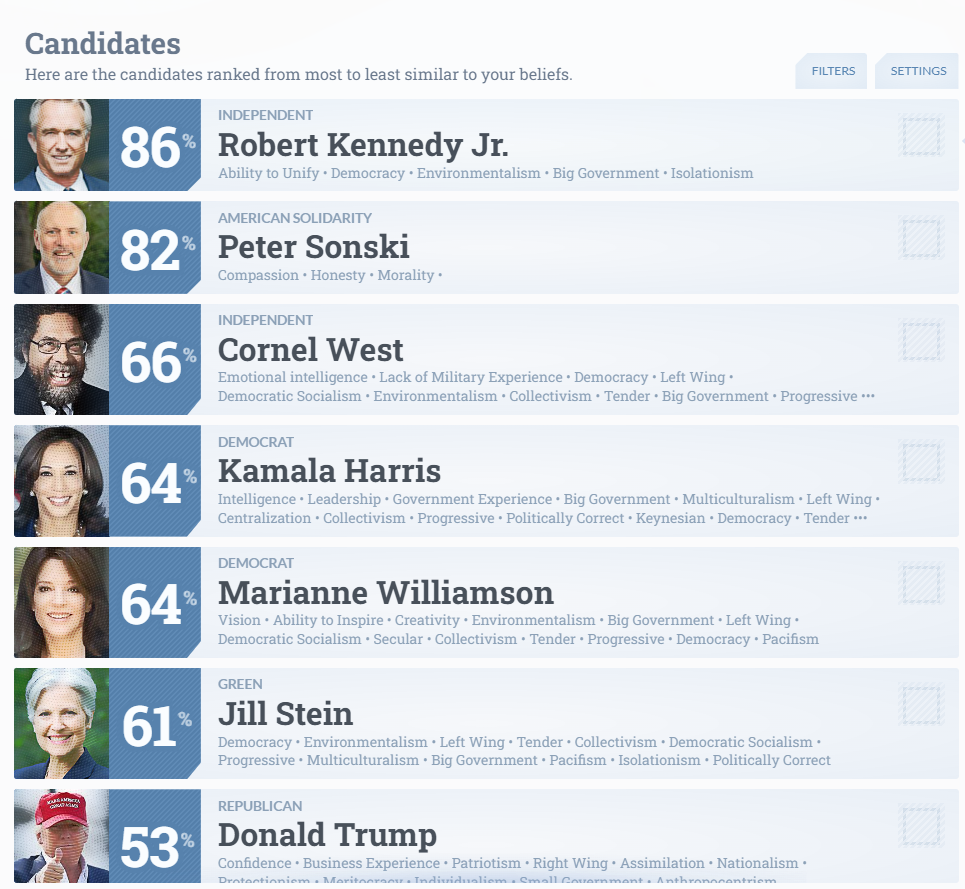Tick the checkbox beside Peter Sonski
This screenshot has width=965, height=889.
click(x=921, y=237)
